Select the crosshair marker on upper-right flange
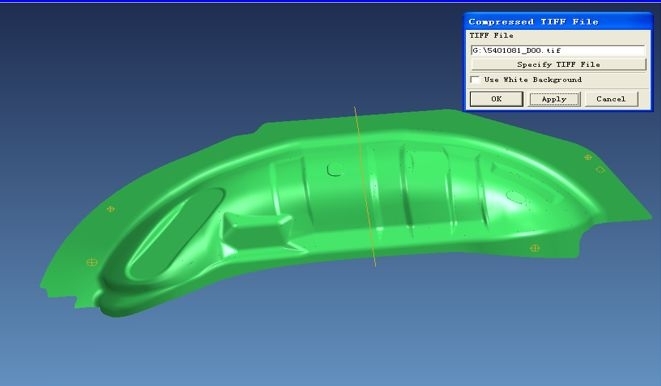Screen dimensions: 661x386 (588, 157)
